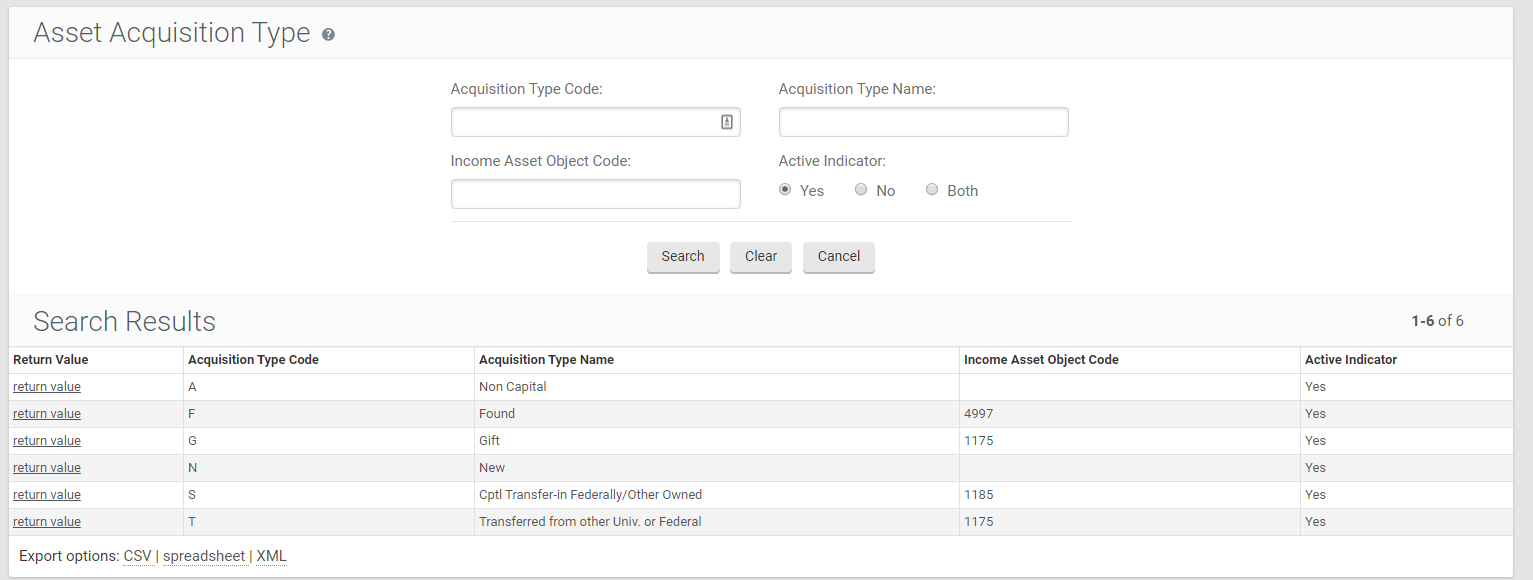This screenshot has width=1533, height=580.
Task: Sort by Acquisition Type Code column header
Action: point(253,360)
